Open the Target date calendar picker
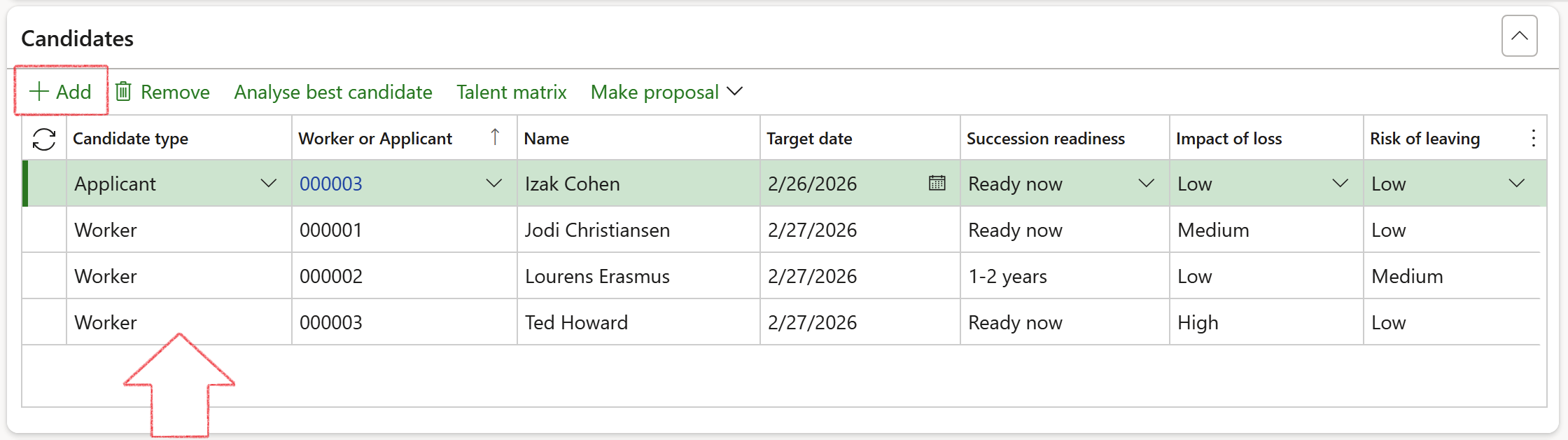Screen dimensions: 1568x440 tap(937, 184)
